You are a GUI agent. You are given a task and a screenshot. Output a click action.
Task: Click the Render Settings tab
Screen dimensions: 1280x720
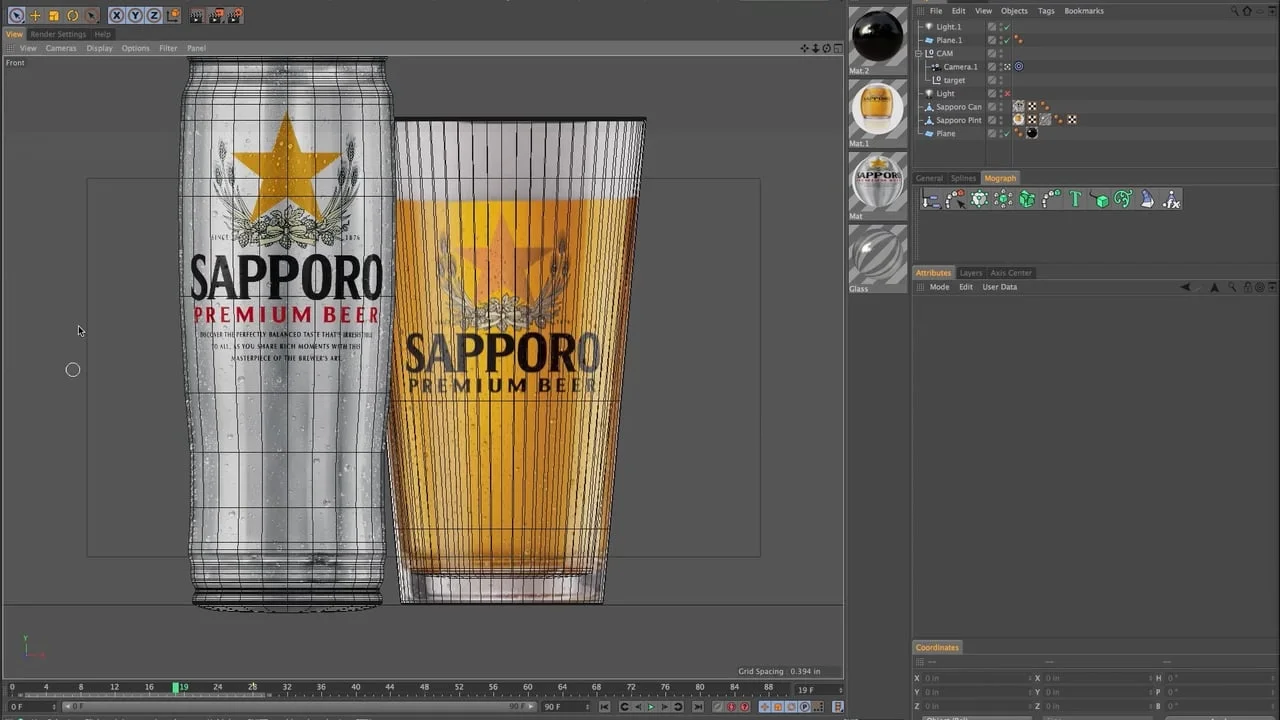point(58,34)
